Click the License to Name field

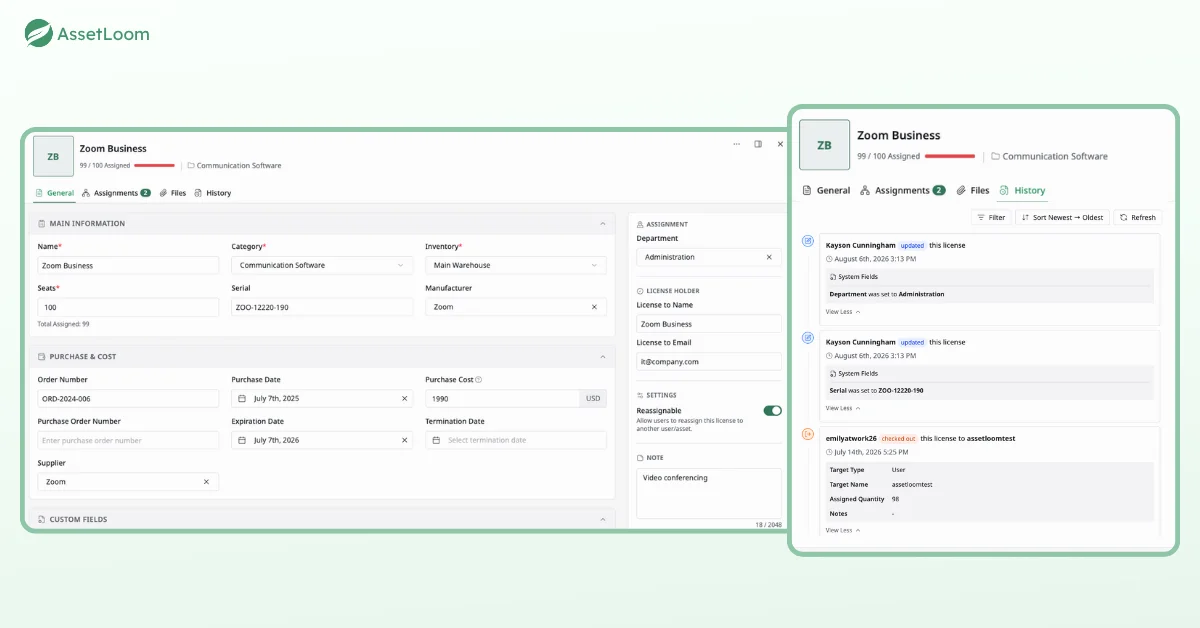[709, 324]
